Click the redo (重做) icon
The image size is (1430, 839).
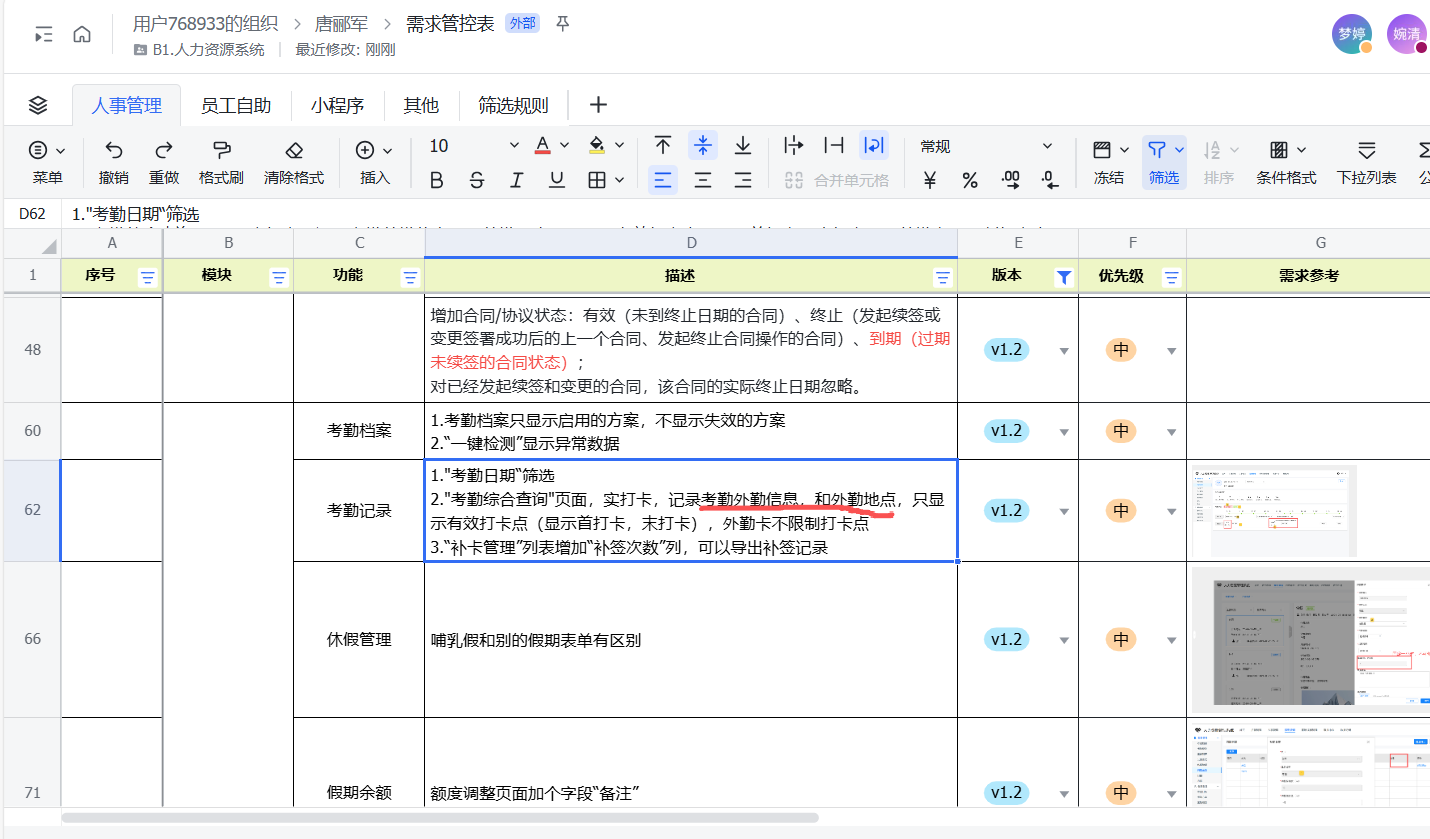[x=164, y=150]
